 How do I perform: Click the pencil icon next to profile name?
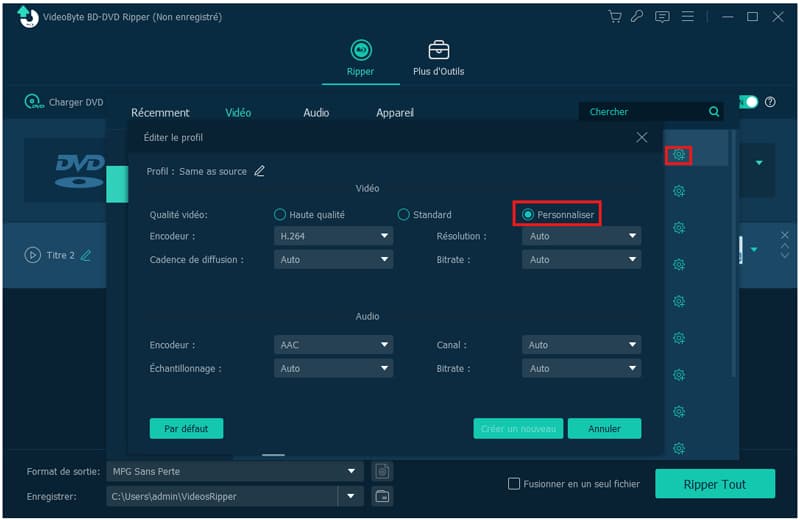click(260, 171)
